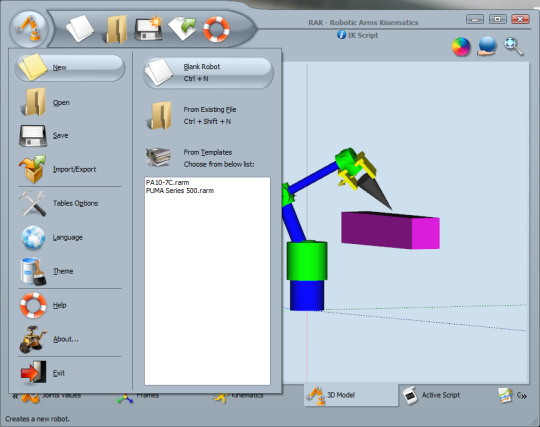540x427 pixels.
Task: Select PA10-7C.rarm template
Action: coord(167,183)
